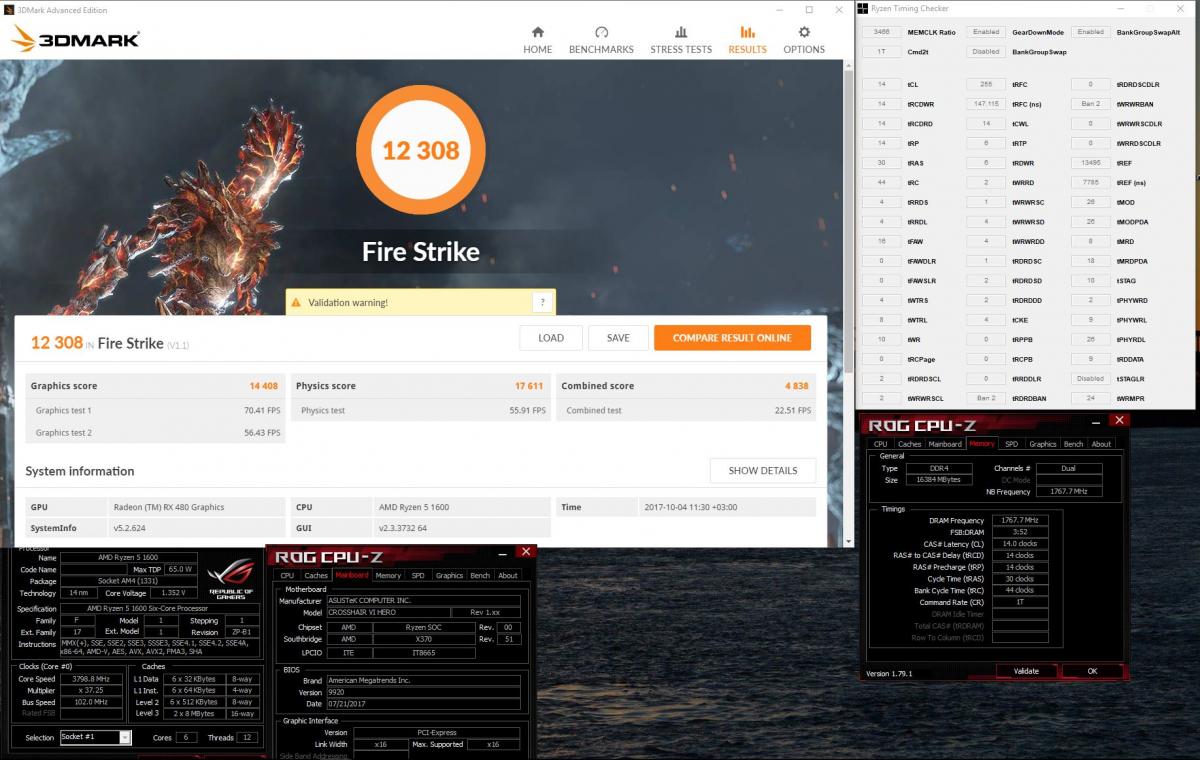
Task: Click Ryzen Timing Checker title bar icon
Action: point(862,8)
